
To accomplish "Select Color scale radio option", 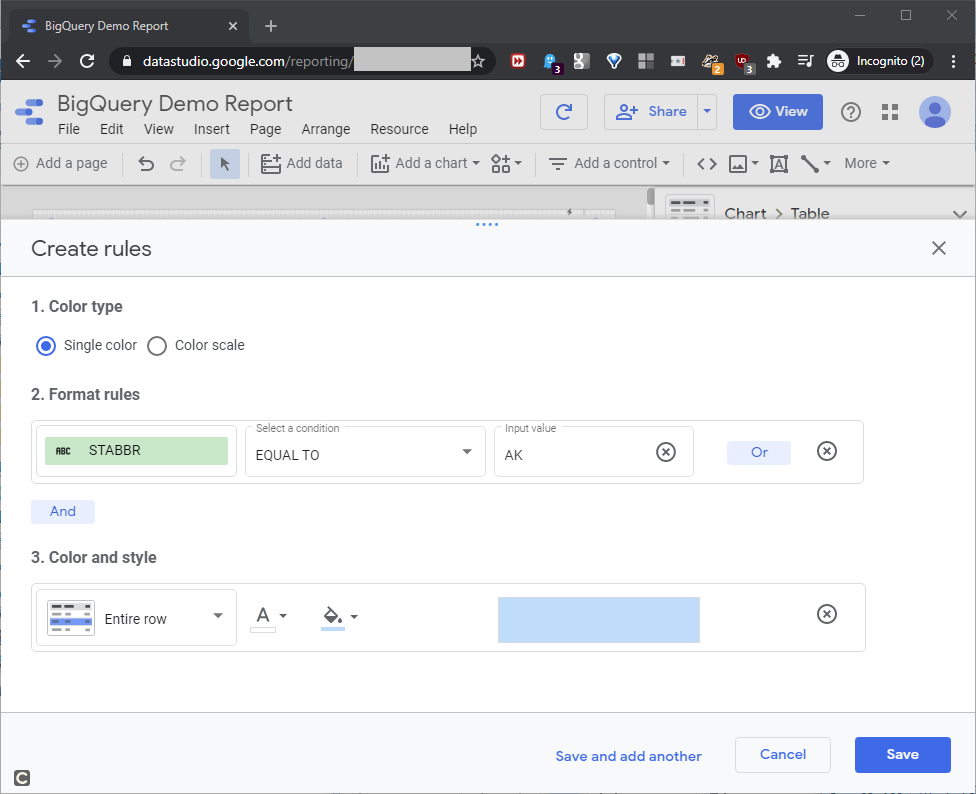I will (157, 345).
